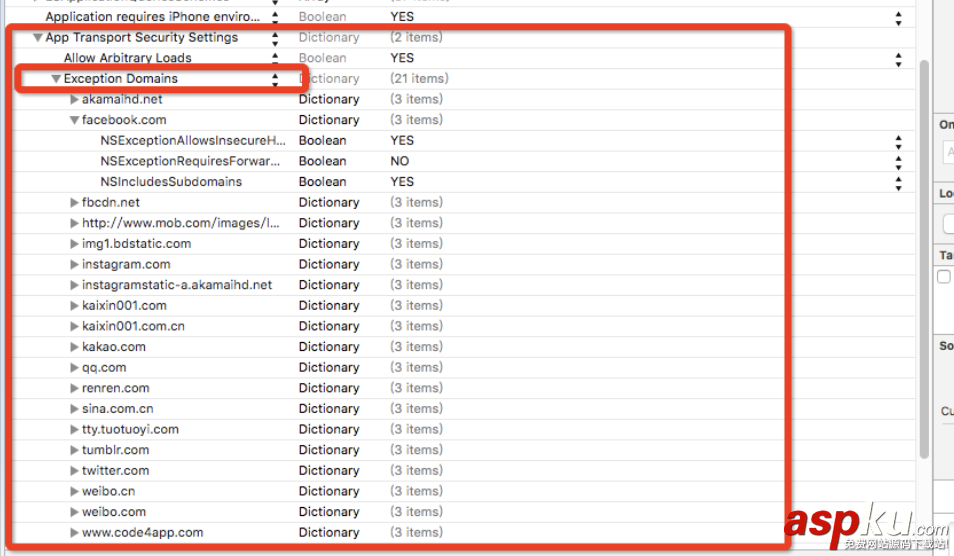954x556 pixels.
Task: Expand the instagram.com entry
Action: pos(74,265)
